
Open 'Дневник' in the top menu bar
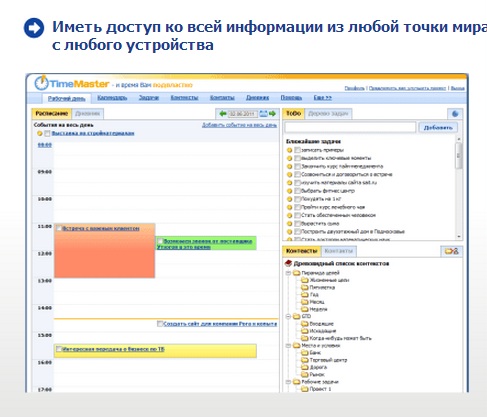coord(257,98)
